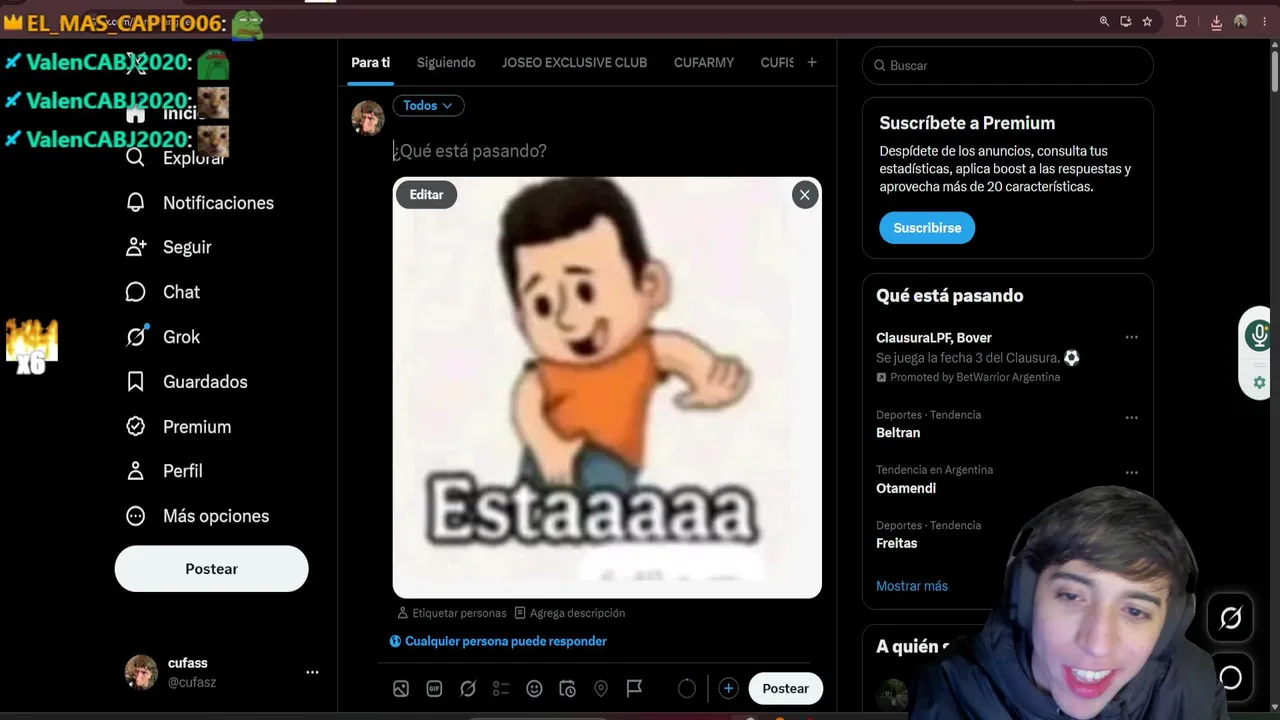The width and height of the screenshot is (1280, 720).
Task: Expand the Todos audience dropdown
Action: point(428,105)
